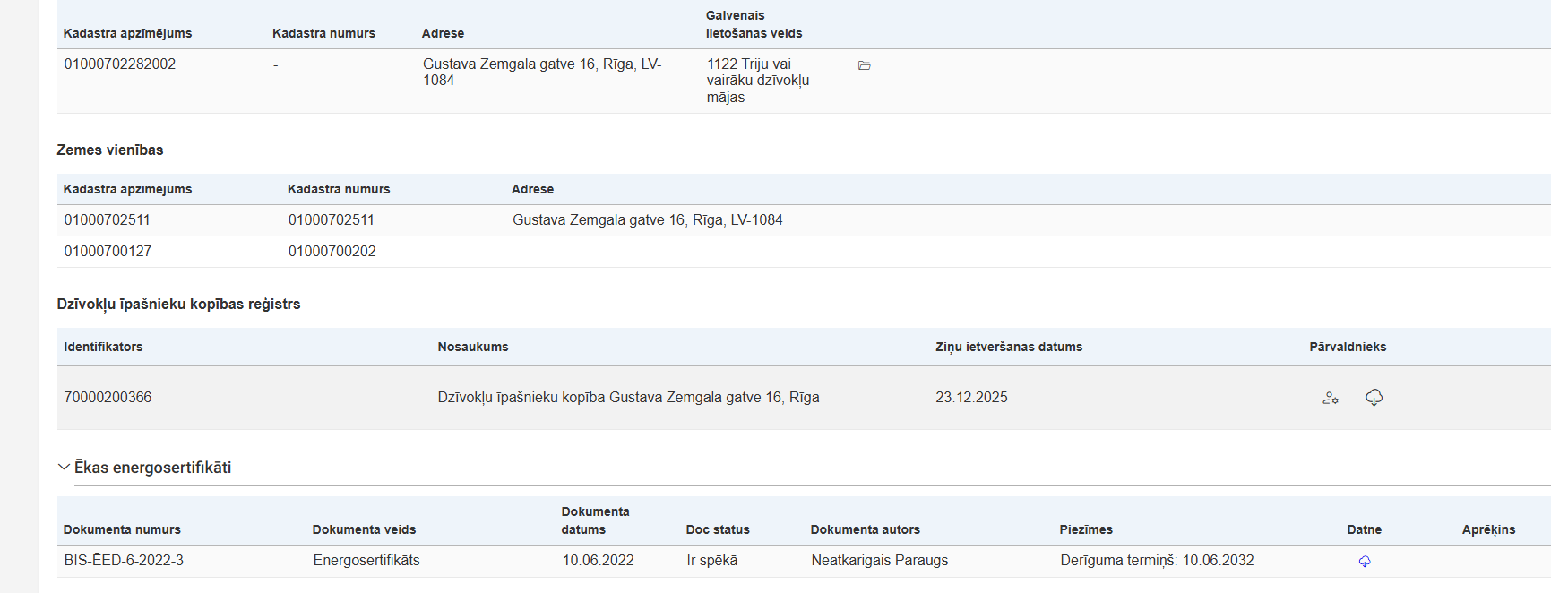Click identifier 70000200366 in registry
Screen dimensions: 1568x593
pos(108,398)
